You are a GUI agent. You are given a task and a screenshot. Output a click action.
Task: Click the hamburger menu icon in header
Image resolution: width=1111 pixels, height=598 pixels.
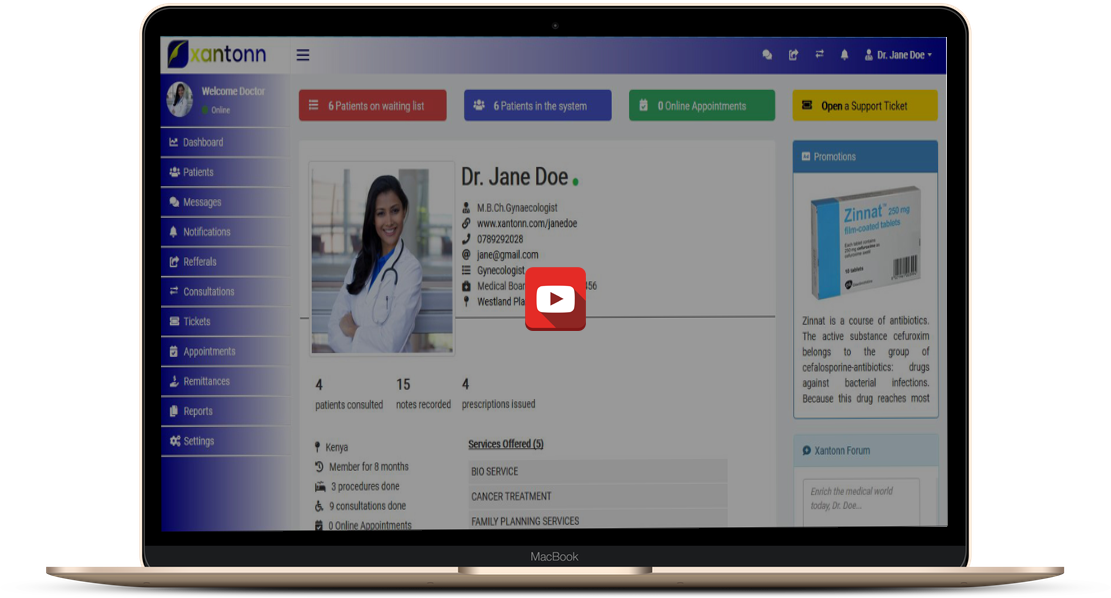click(303, 55)
